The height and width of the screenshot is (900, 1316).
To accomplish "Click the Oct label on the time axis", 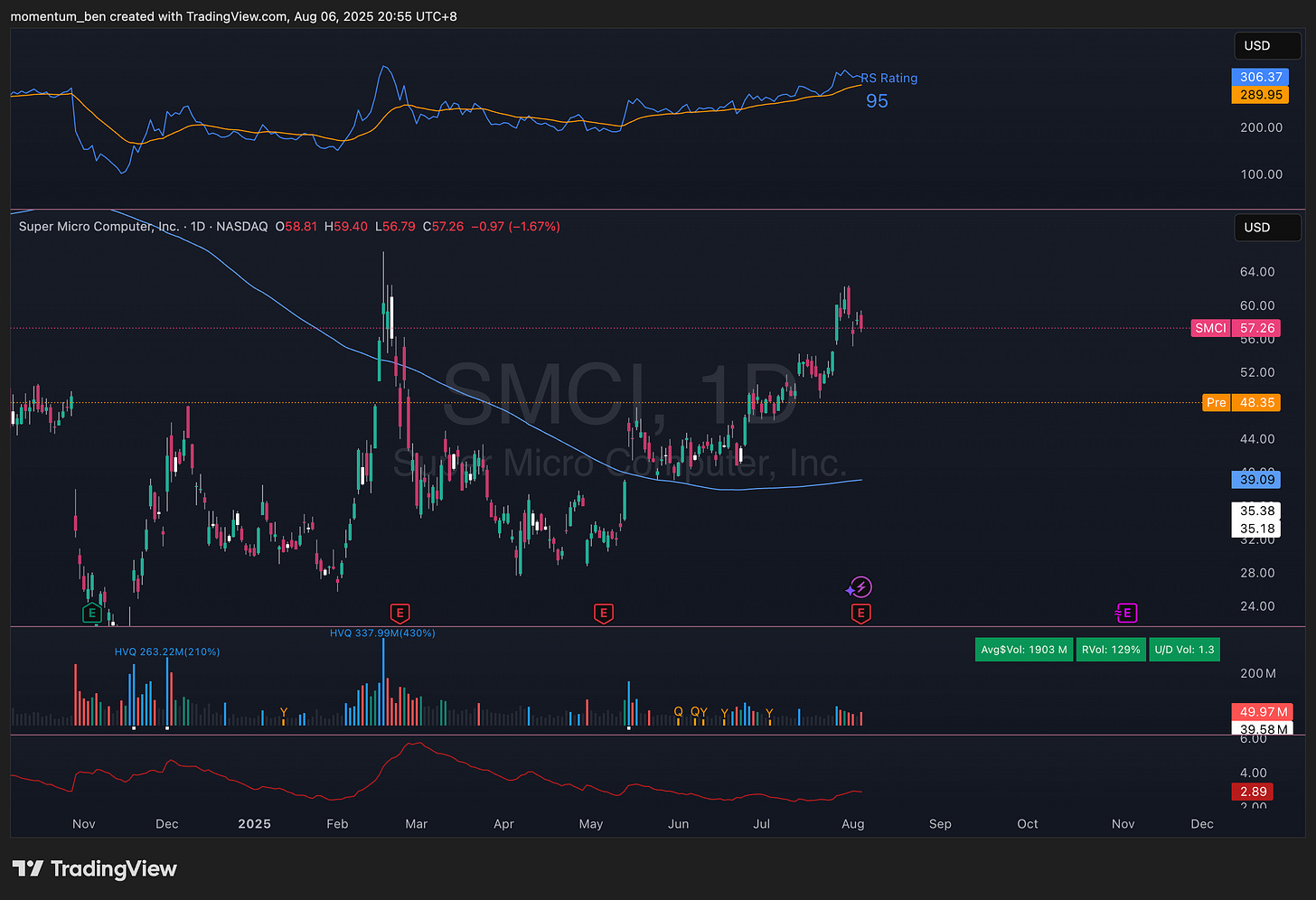I will click(x=1028, y=823).
